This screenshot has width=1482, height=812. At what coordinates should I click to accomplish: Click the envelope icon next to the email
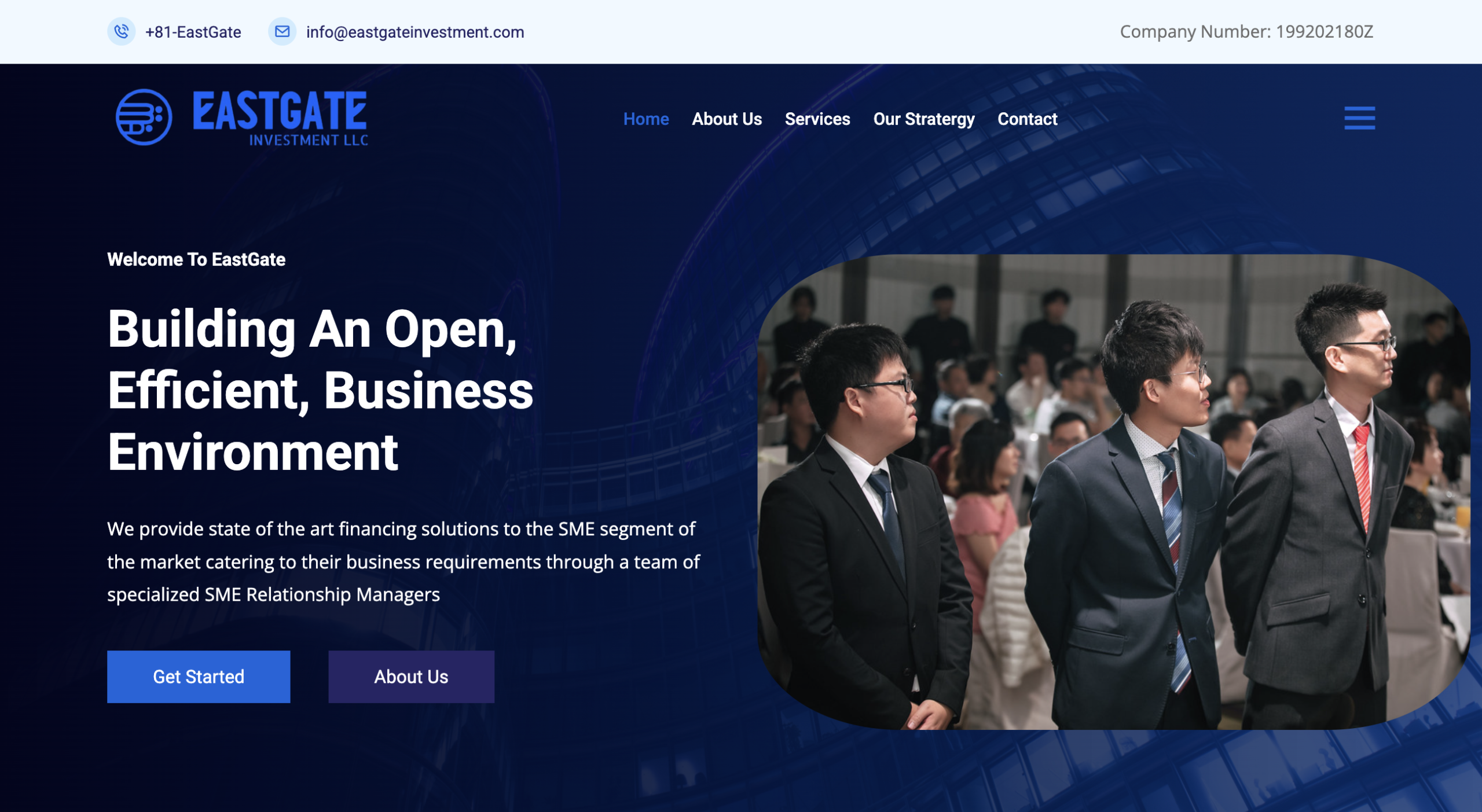(x=282, y=32)
